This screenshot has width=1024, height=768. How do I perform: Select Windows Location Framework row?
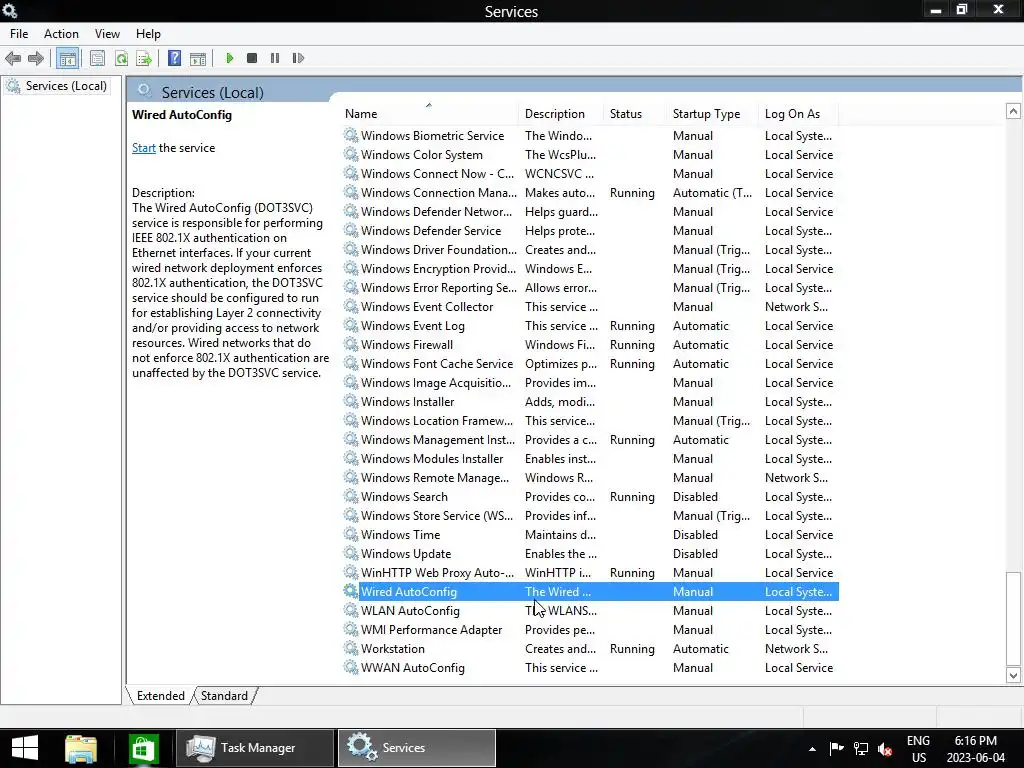590,421
